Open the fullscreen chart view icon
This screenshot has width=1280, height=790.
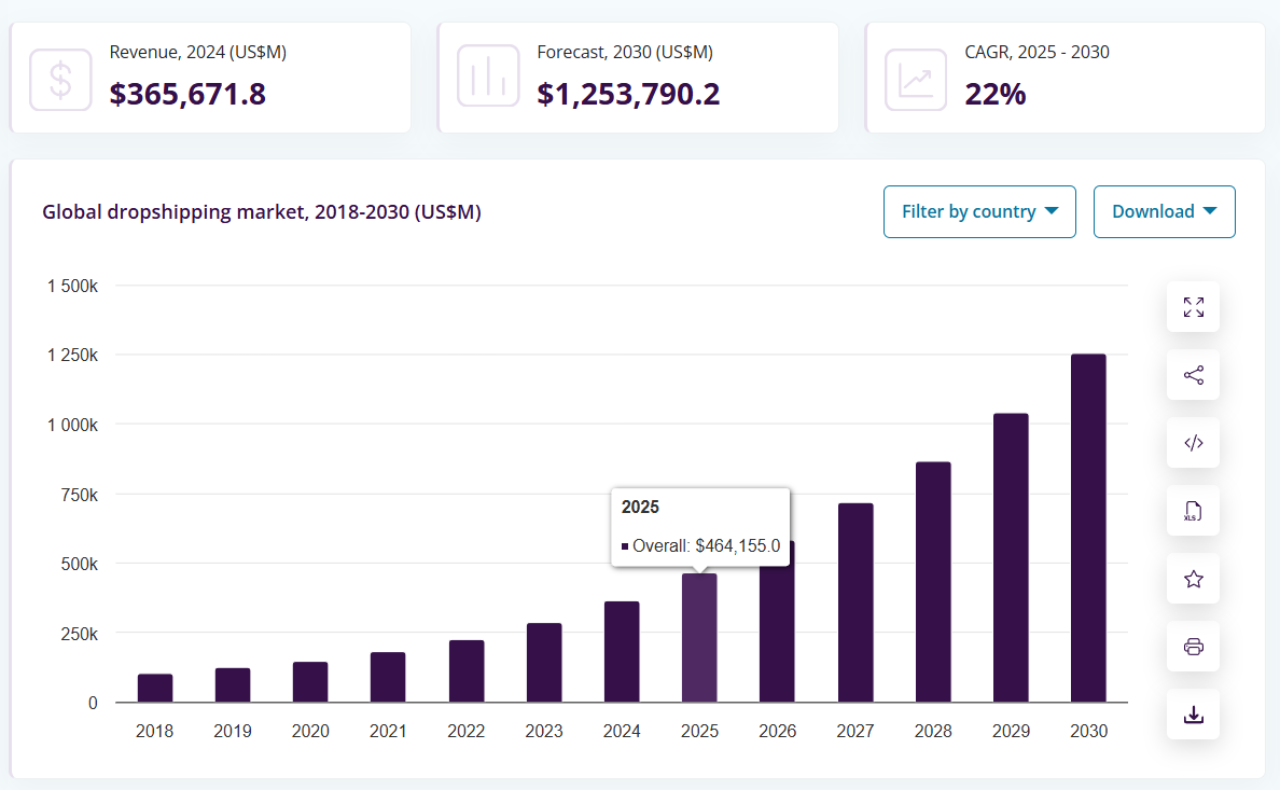pos(1193,307)
